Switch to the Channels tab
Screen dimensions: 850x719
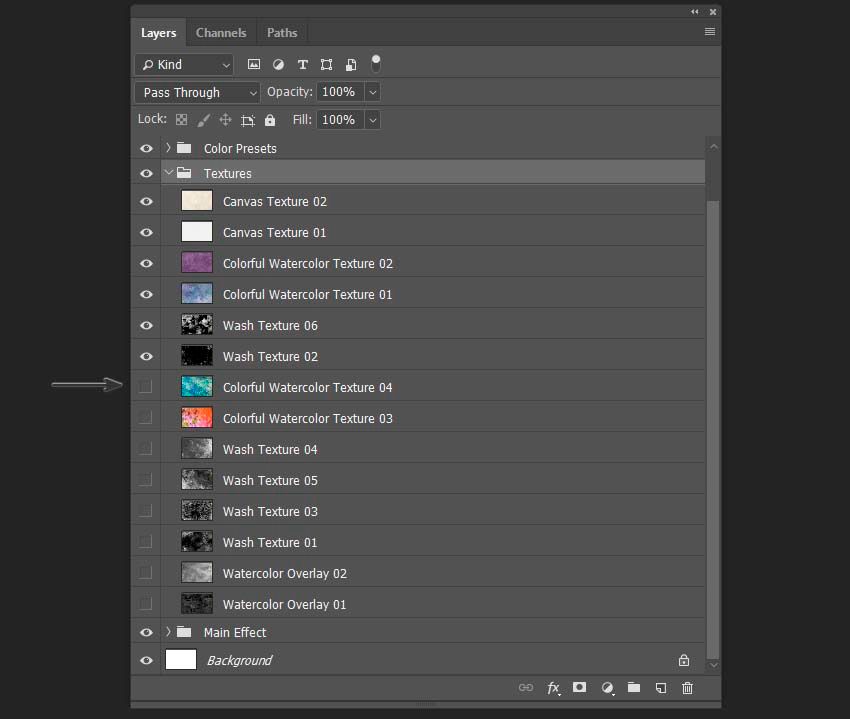[221, 33]
